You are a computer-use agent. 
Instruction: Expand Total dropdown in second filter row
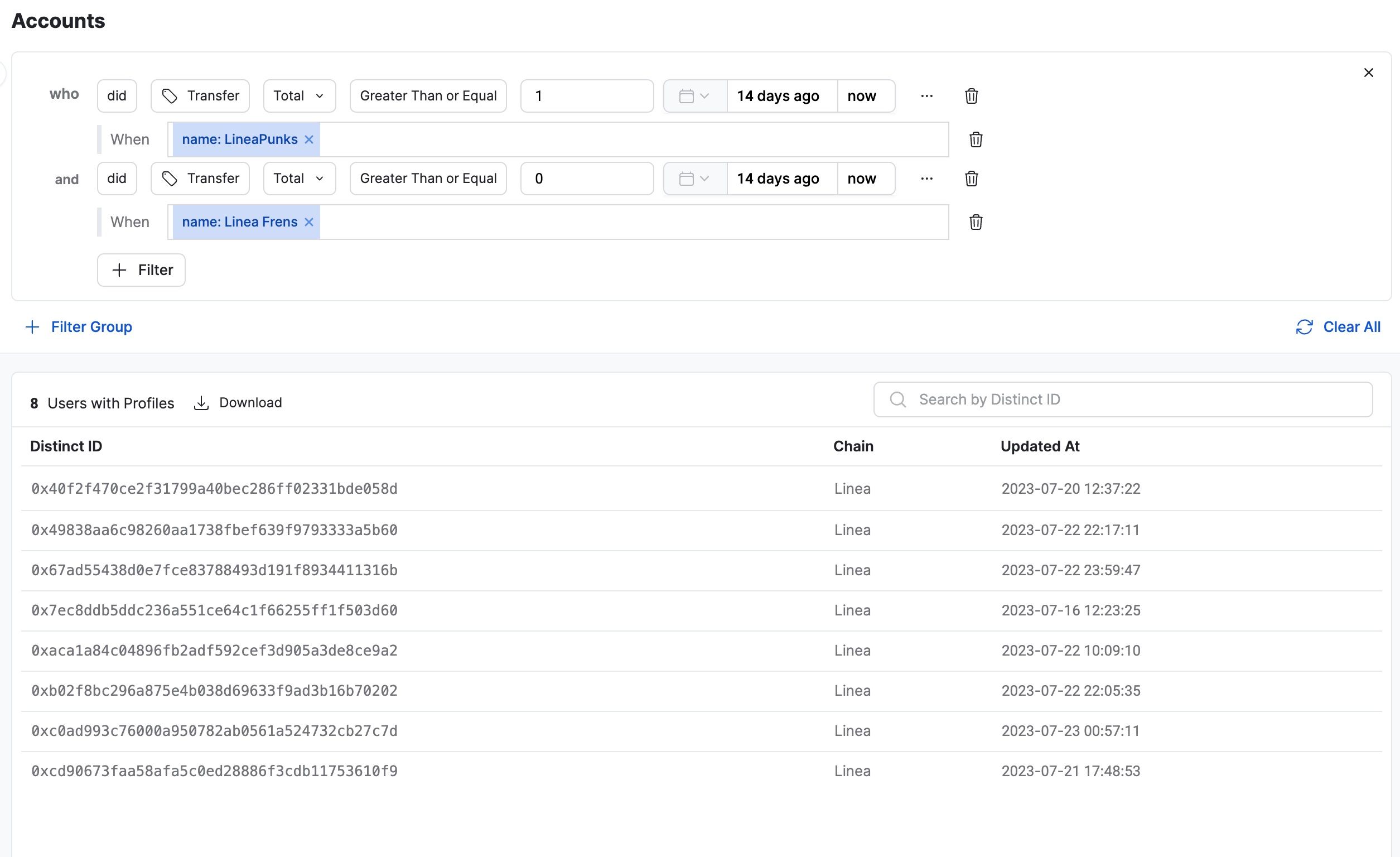(x=300, y=179)
